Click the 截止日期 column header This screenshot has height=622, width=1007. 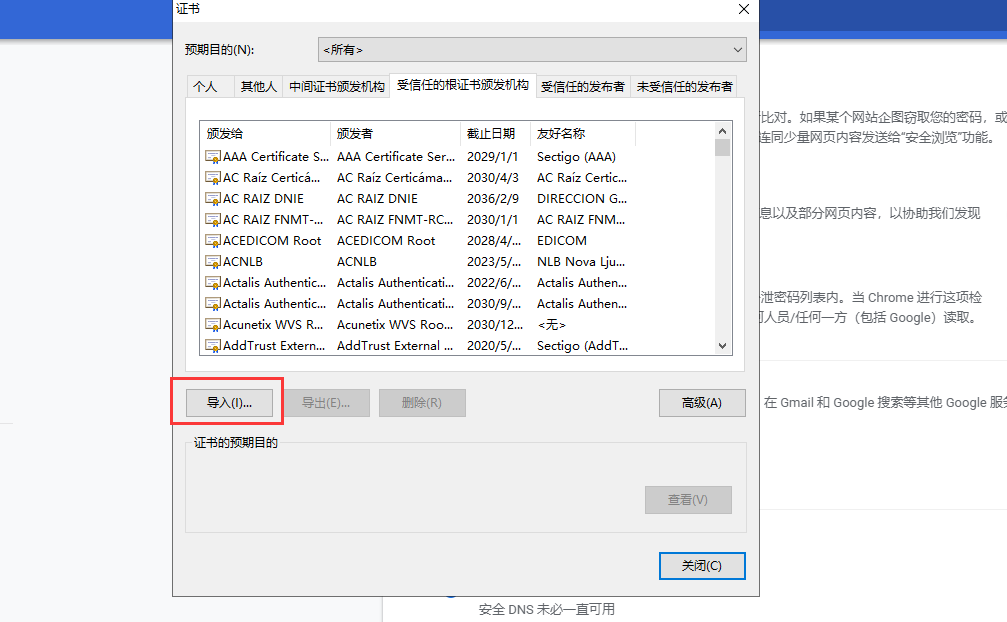(x=494, y=133)
